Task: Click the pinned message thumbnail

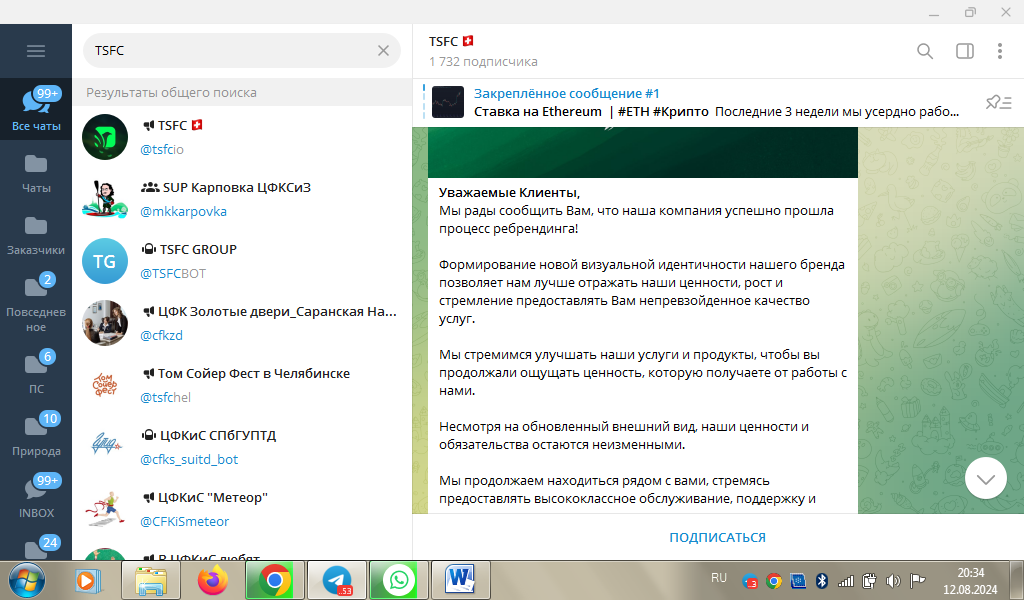Action: click(x=448, y=103)
